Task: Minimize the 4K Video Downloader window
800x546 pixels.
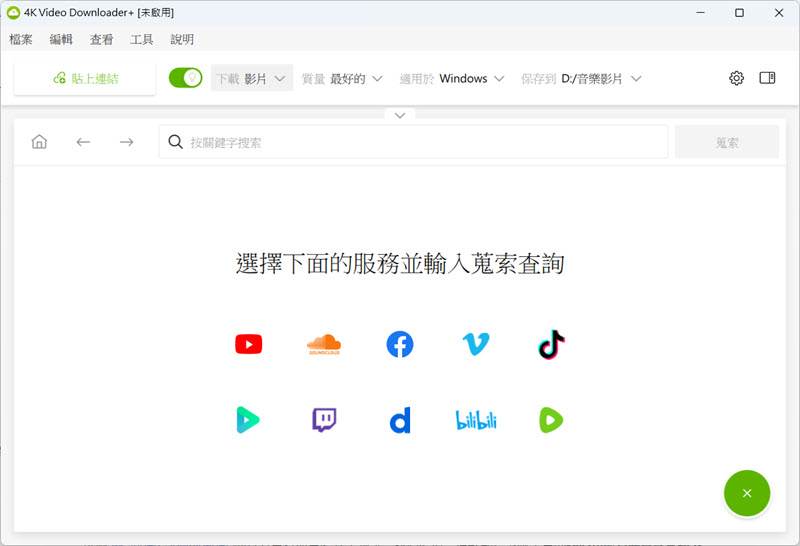Action: pos(701,13)
